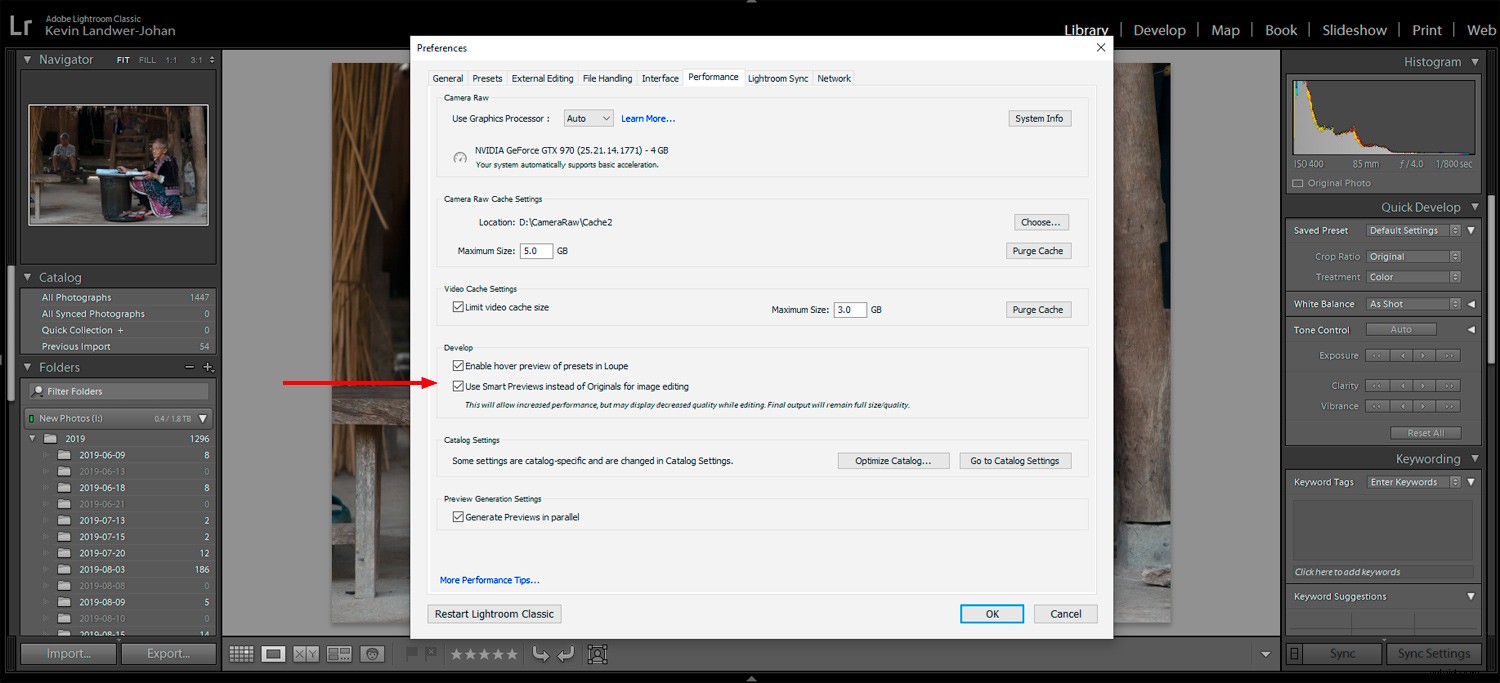Viewport: 1500px width, 683px height.
Task: Open the Use Graphics Processor dropdown
Action: 588,117
